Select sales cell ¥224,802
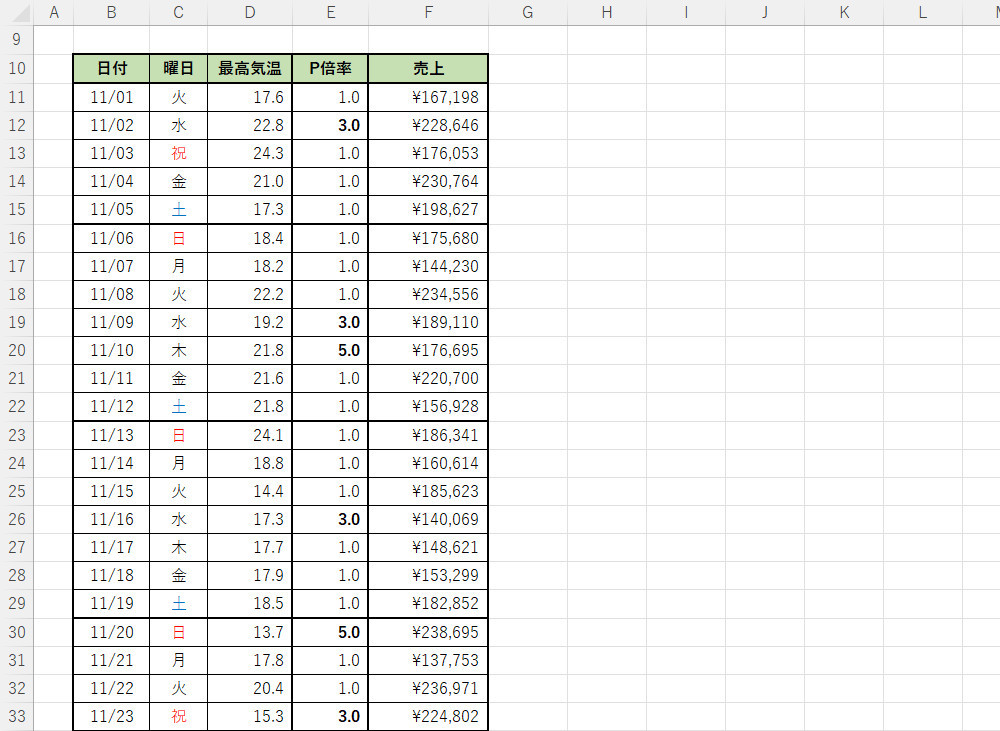Viewport: 1000px width, 731px height. [429, 716]
